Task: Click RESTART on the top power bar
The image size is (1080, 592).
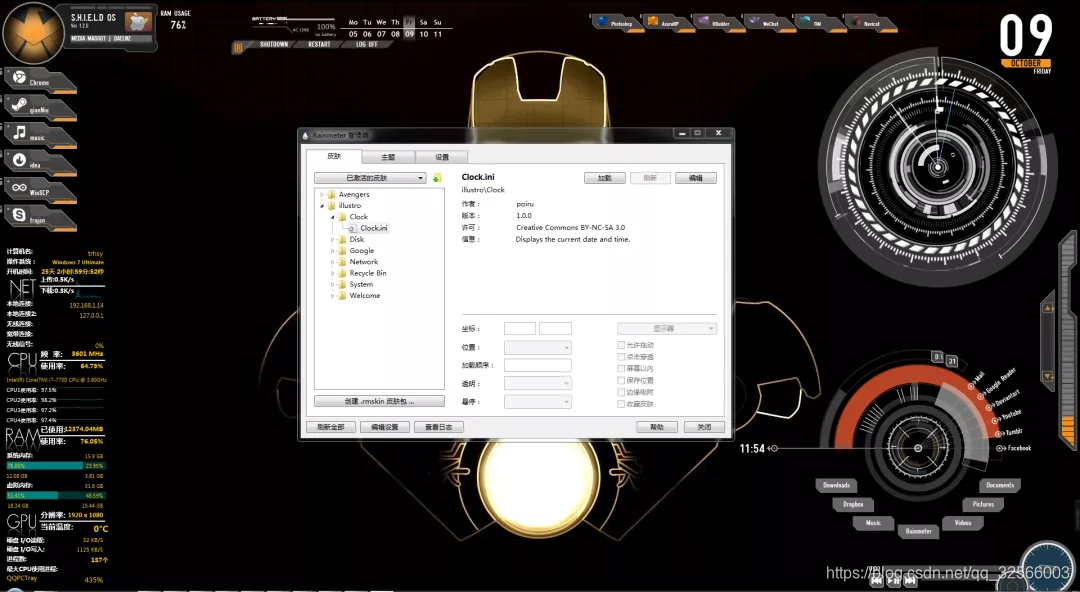Action: tap(319, 44)
